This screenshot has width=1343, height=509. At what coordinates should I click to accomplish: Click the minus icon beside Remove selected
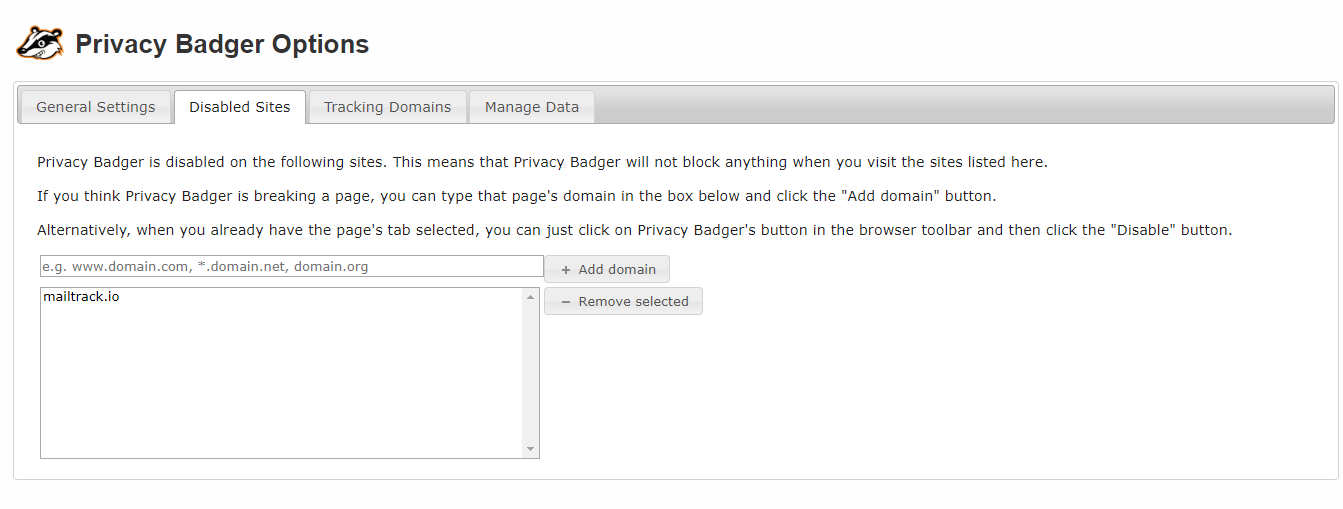566,302
